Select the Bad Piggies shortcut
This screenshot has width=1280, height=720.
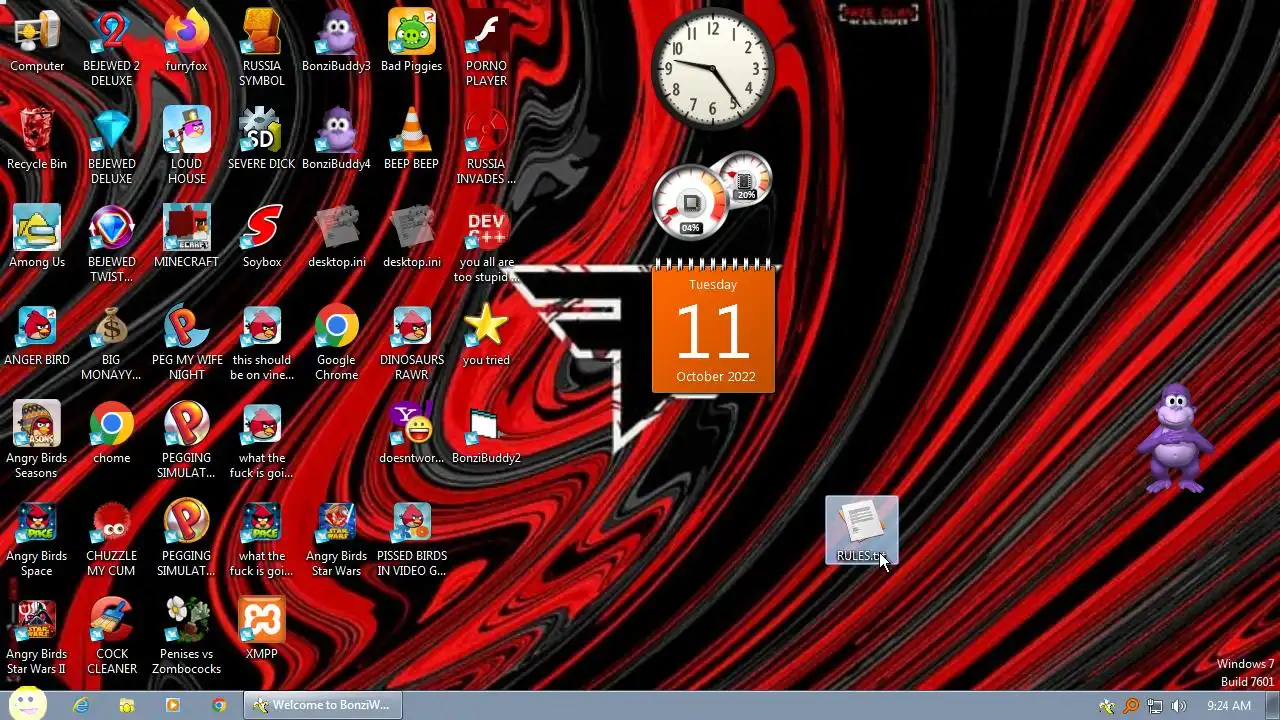(411, 41)
